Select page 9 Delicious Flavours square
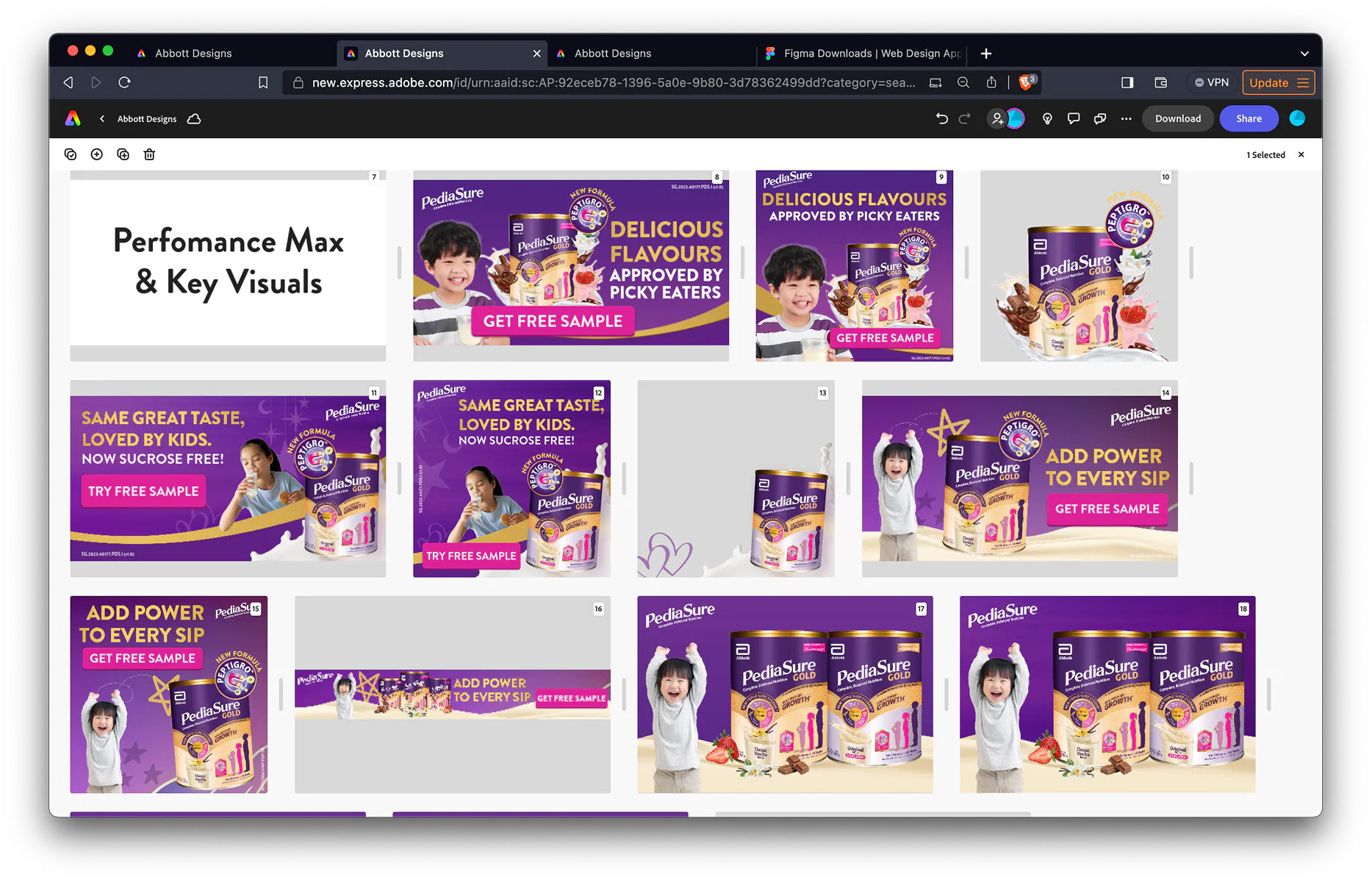 [x=854, y=265]
